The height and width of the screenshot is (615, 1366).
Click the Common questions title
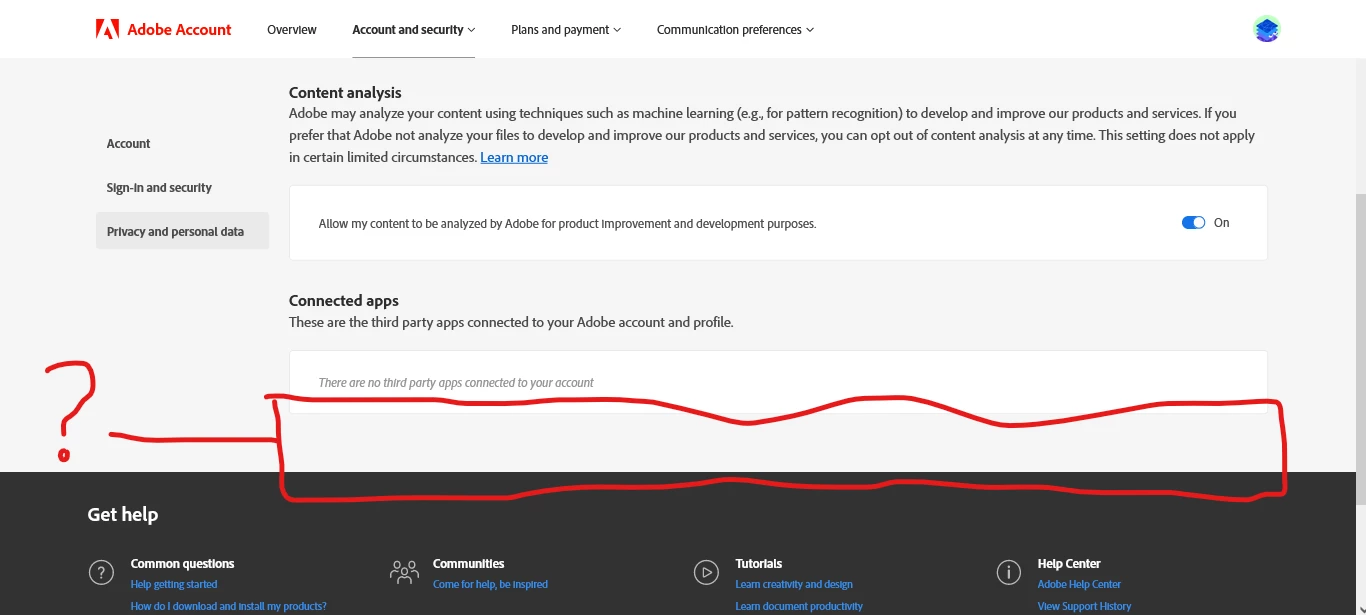(183, 564)
